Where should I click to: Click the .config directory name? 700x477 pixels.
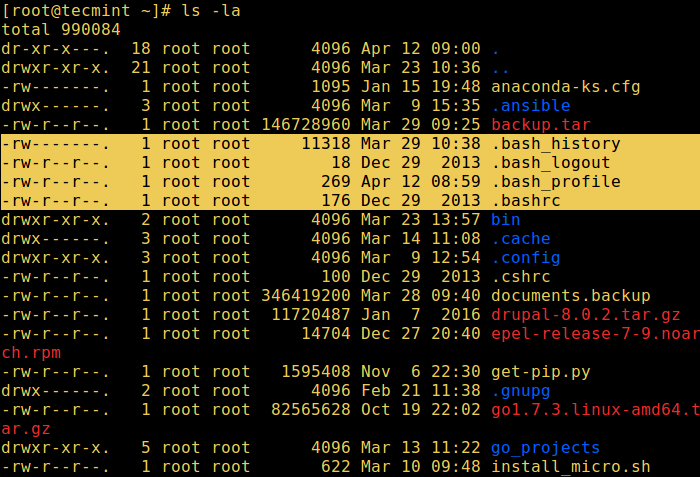[x=526, y=258]
